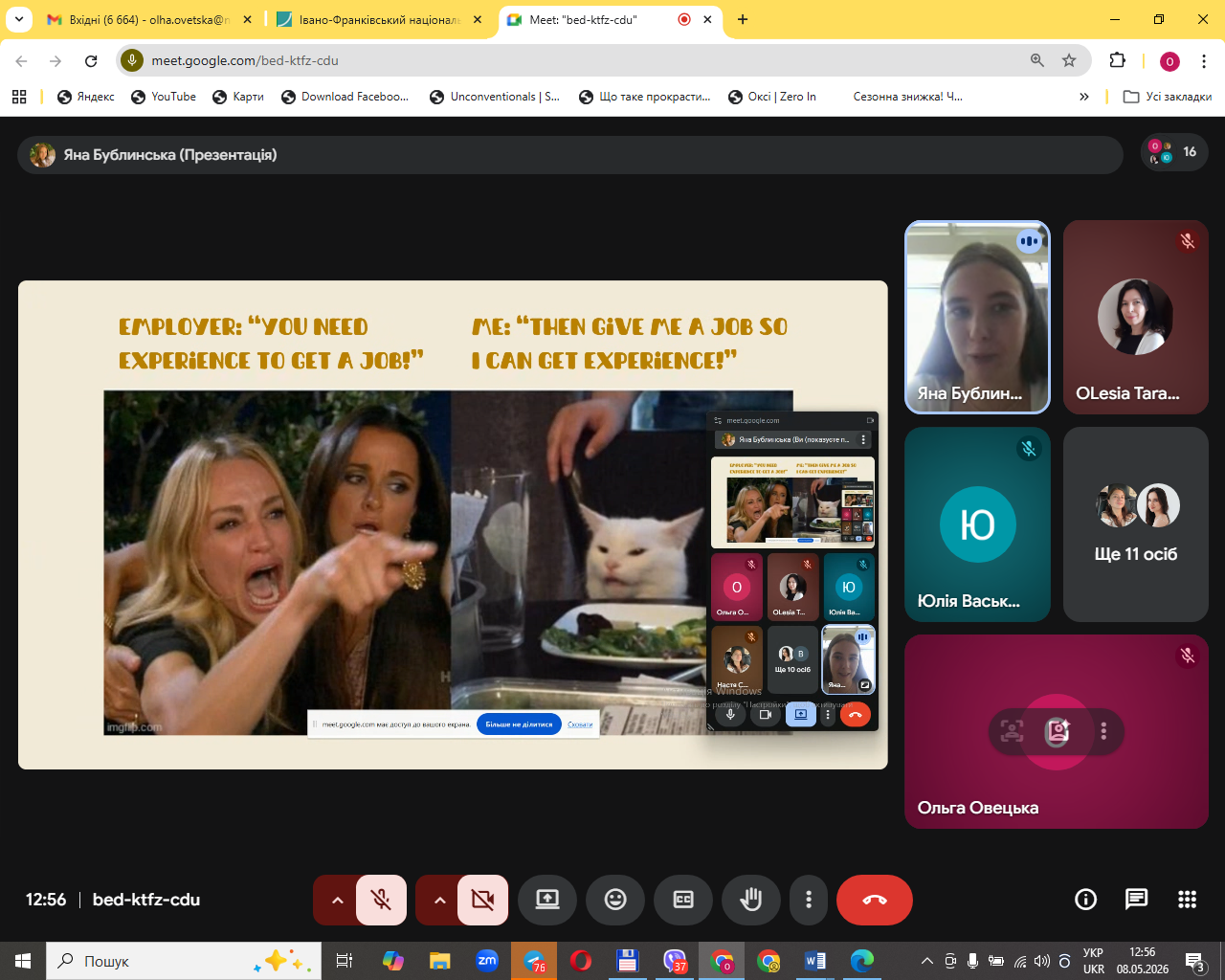This screenshot has width=1225, height=980.
Task: Open the YouTube bookmark
Action: pyautogui.click(x=164, y=97)
